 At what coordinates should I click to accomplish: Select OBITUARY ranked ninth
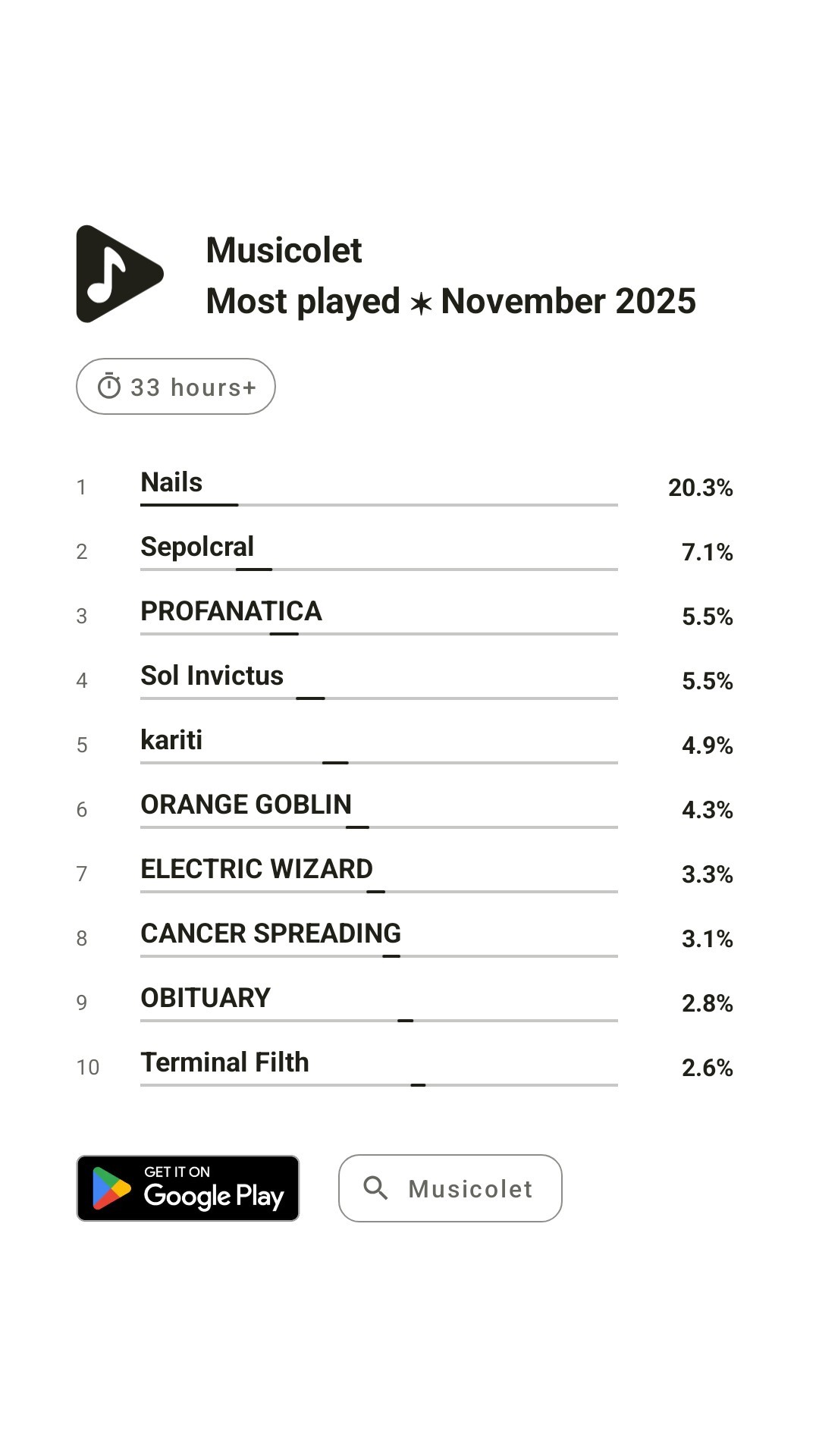[206, 998]
